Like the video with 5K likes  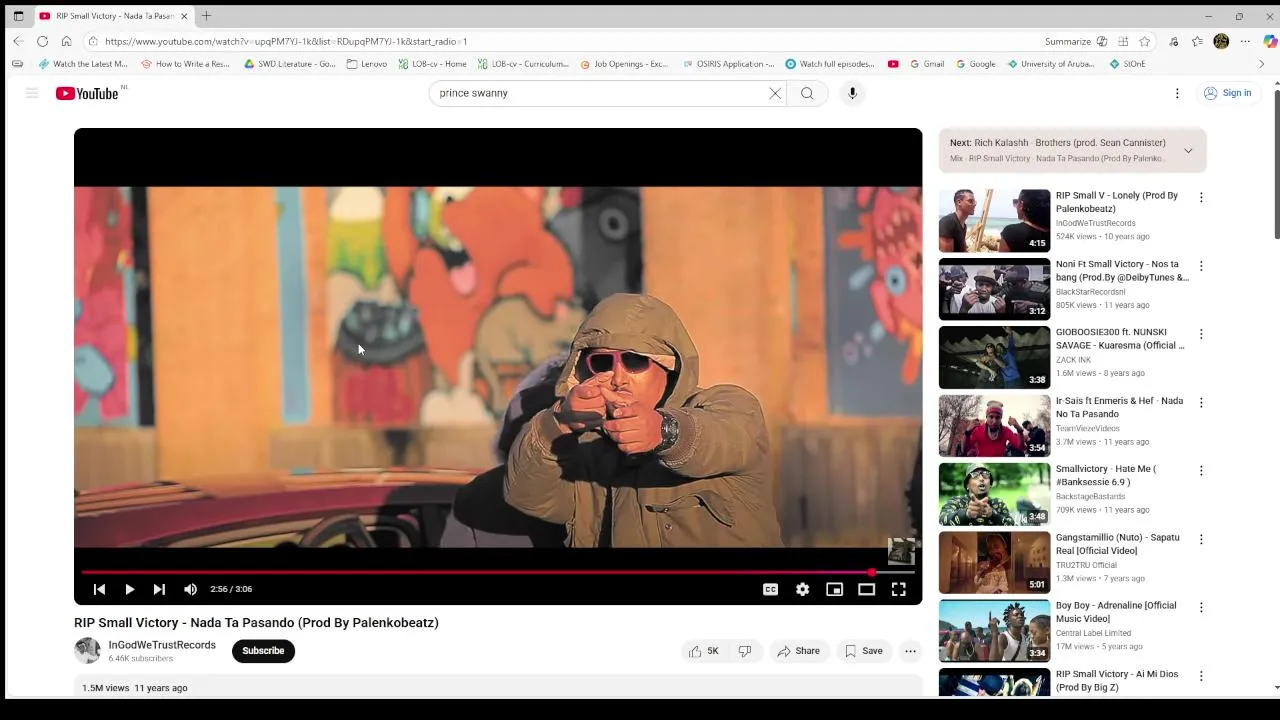(x=704, y=651)
